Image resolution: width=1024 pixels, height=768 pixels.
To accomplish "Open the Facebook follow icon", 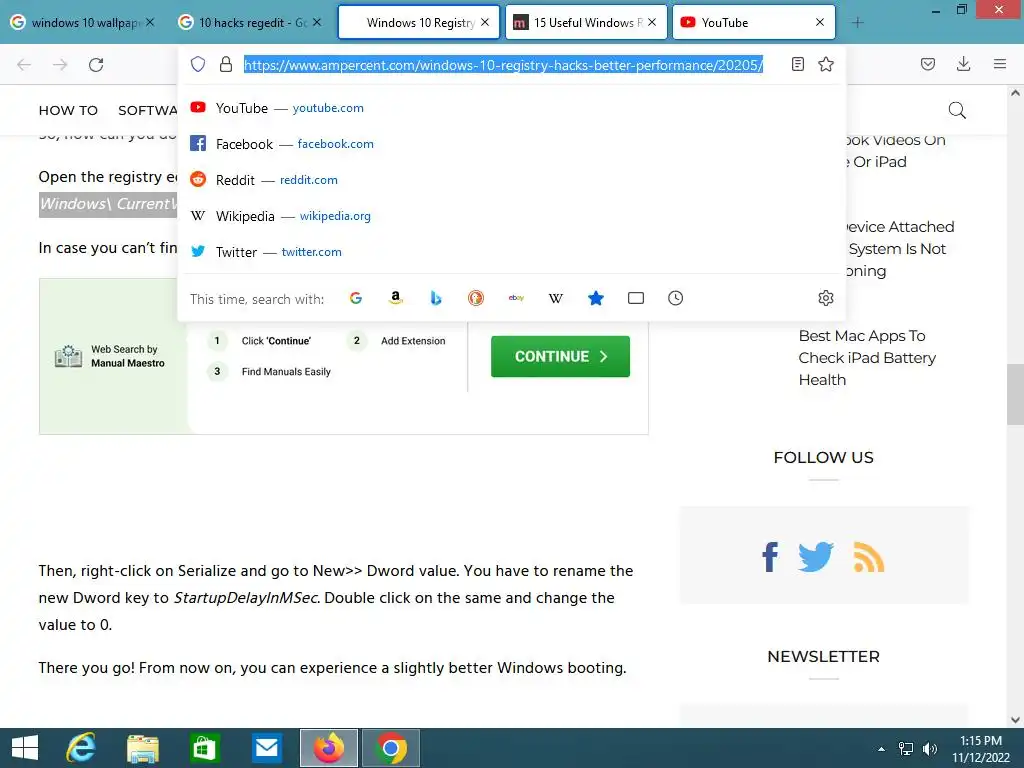I will click(771, 557).
